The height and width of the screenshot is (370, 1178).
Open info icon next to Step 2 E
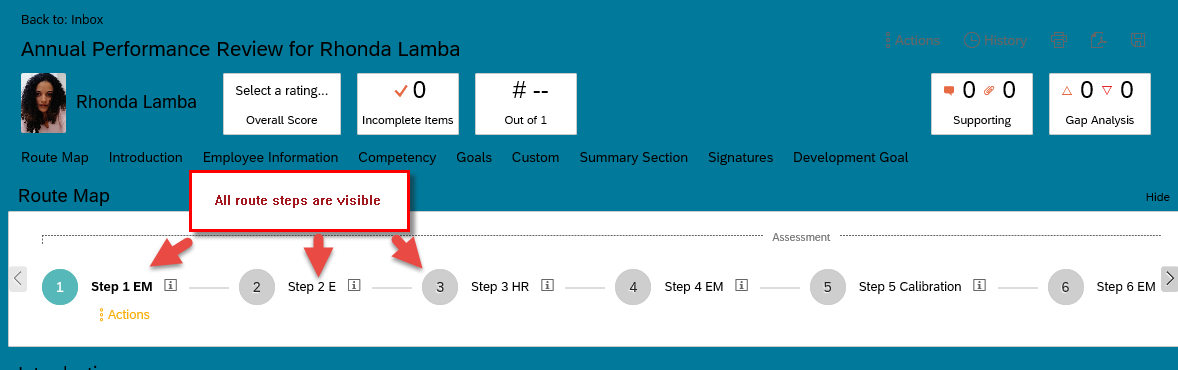pos(355,286)
